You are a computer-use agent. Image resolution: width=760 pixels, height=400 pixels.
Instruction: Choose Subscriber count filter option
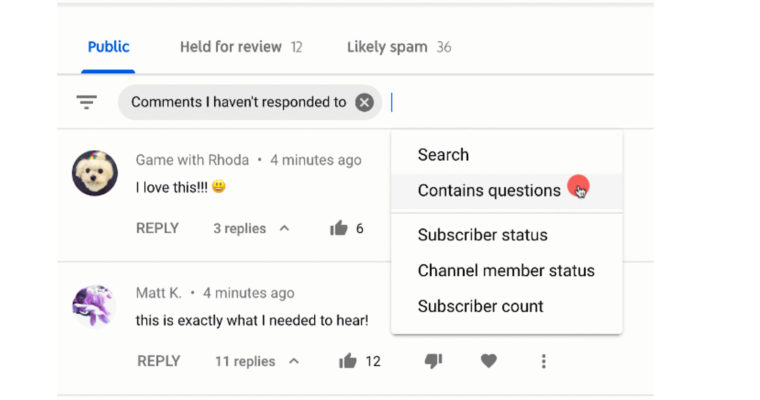point(480,306)
